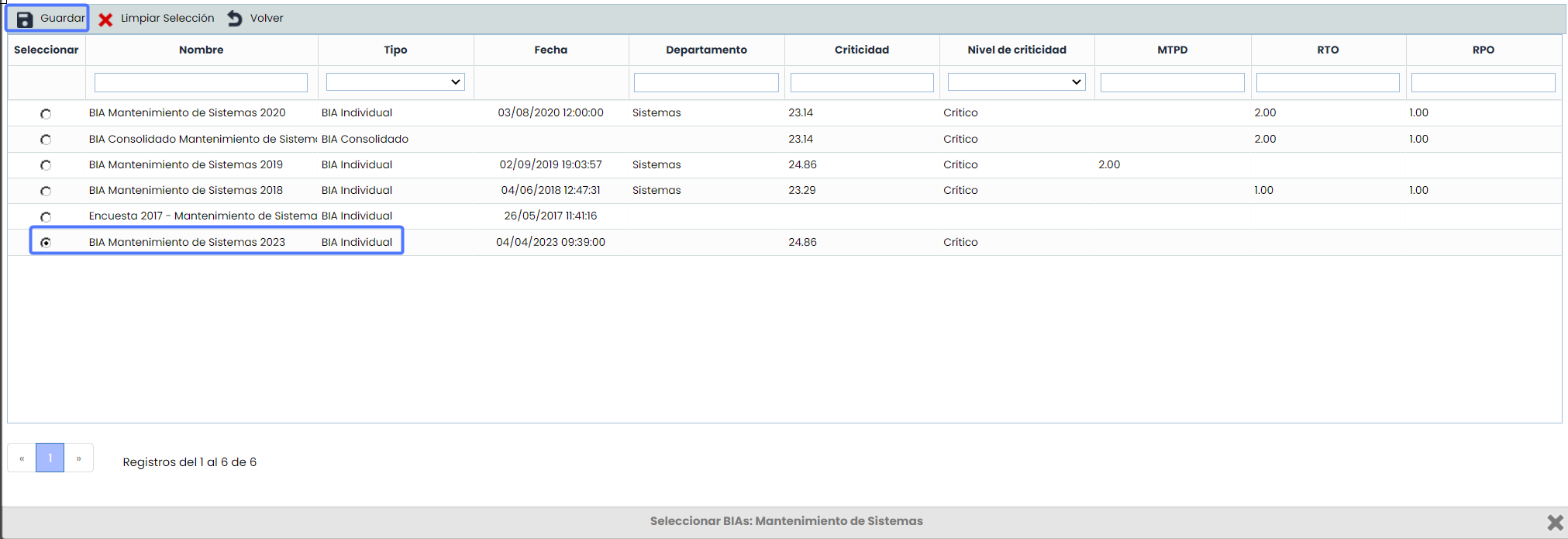Click the RTO filter input field

pyautogui.click(x=1327, y=82)
